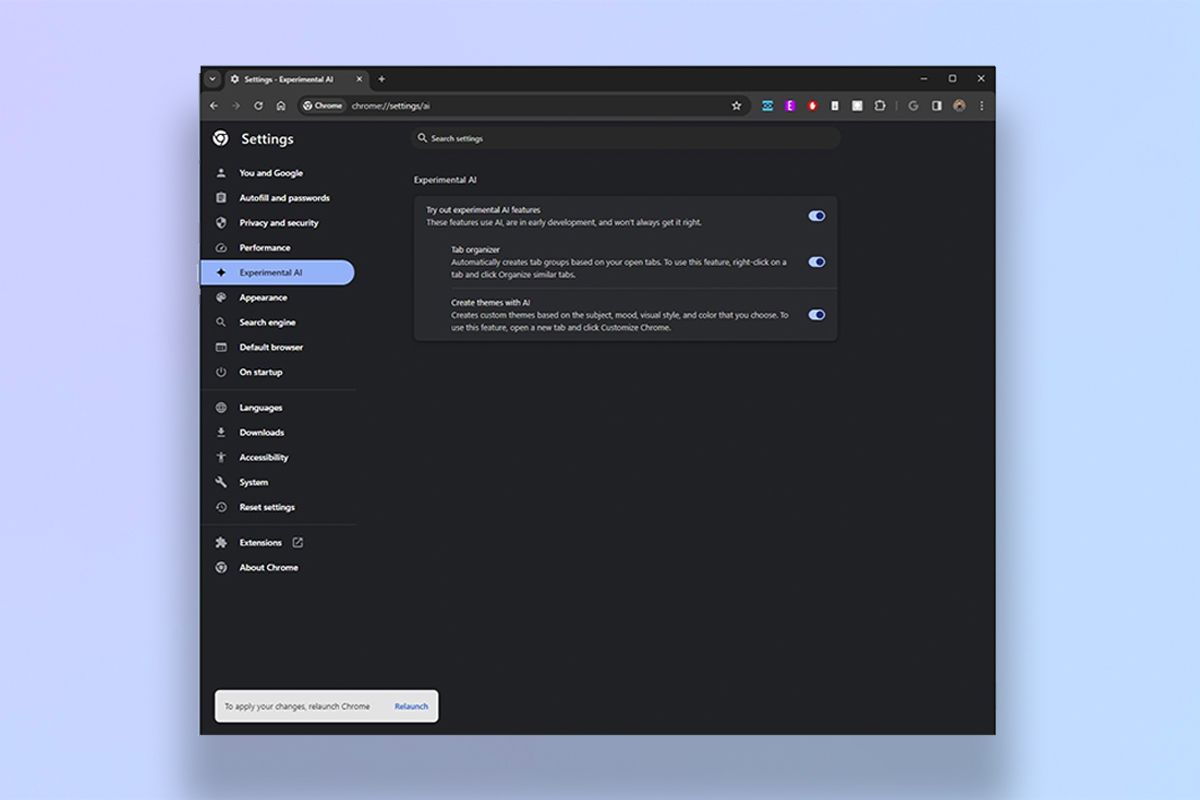Open the Chrome three-dot menu
Image resolution: width=1200 pixels, height=800 pixels.
982,105
